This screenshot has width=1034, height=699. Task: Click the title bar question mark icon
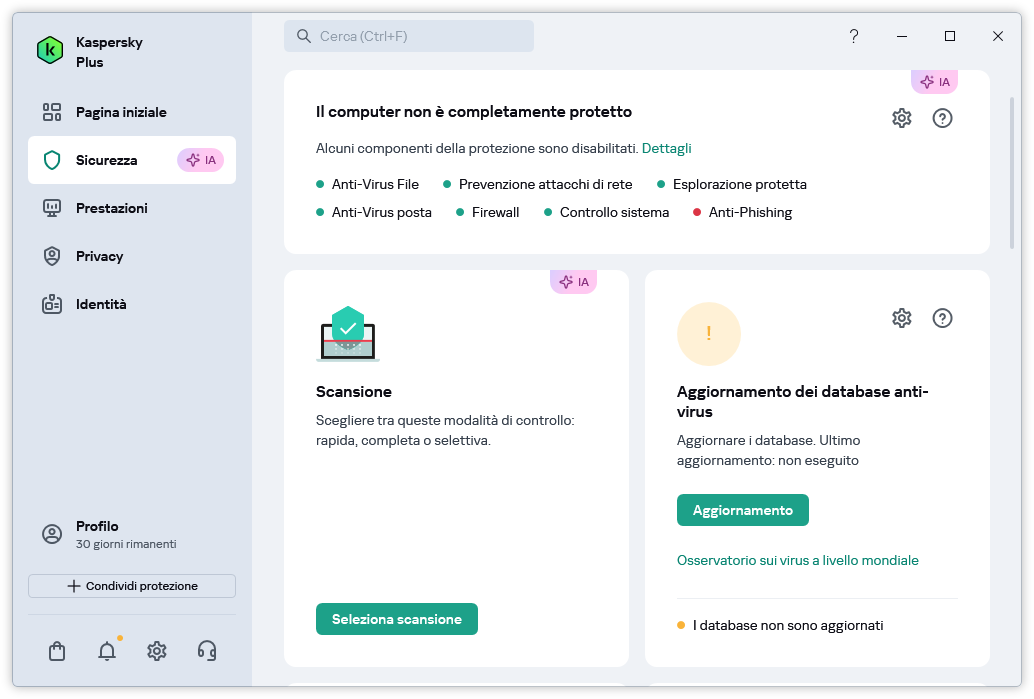pyautogui.click(x=853, y=36)
